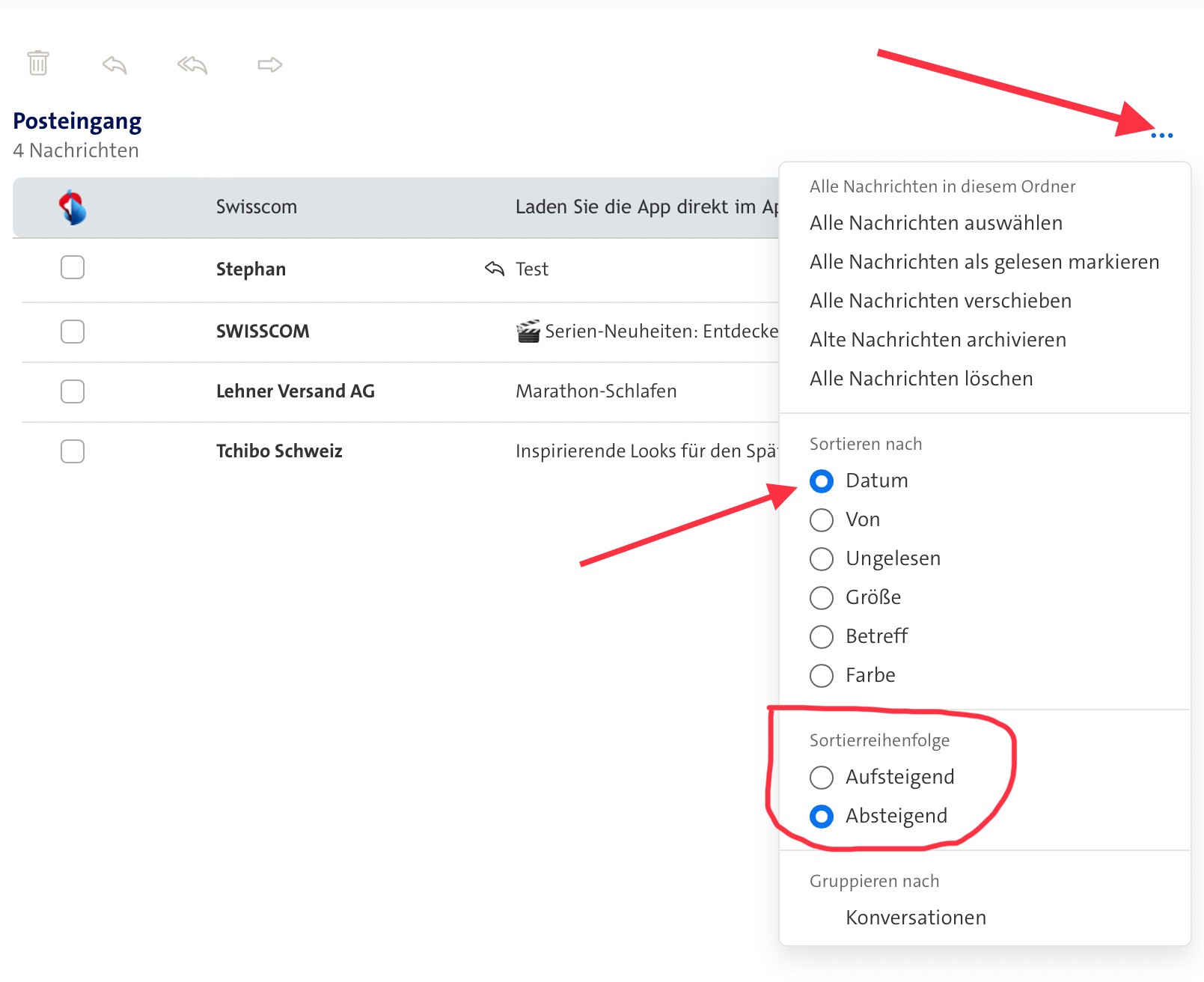Click Alle Nachrichten löschen
1204x982 pixels.
[920, 379]
